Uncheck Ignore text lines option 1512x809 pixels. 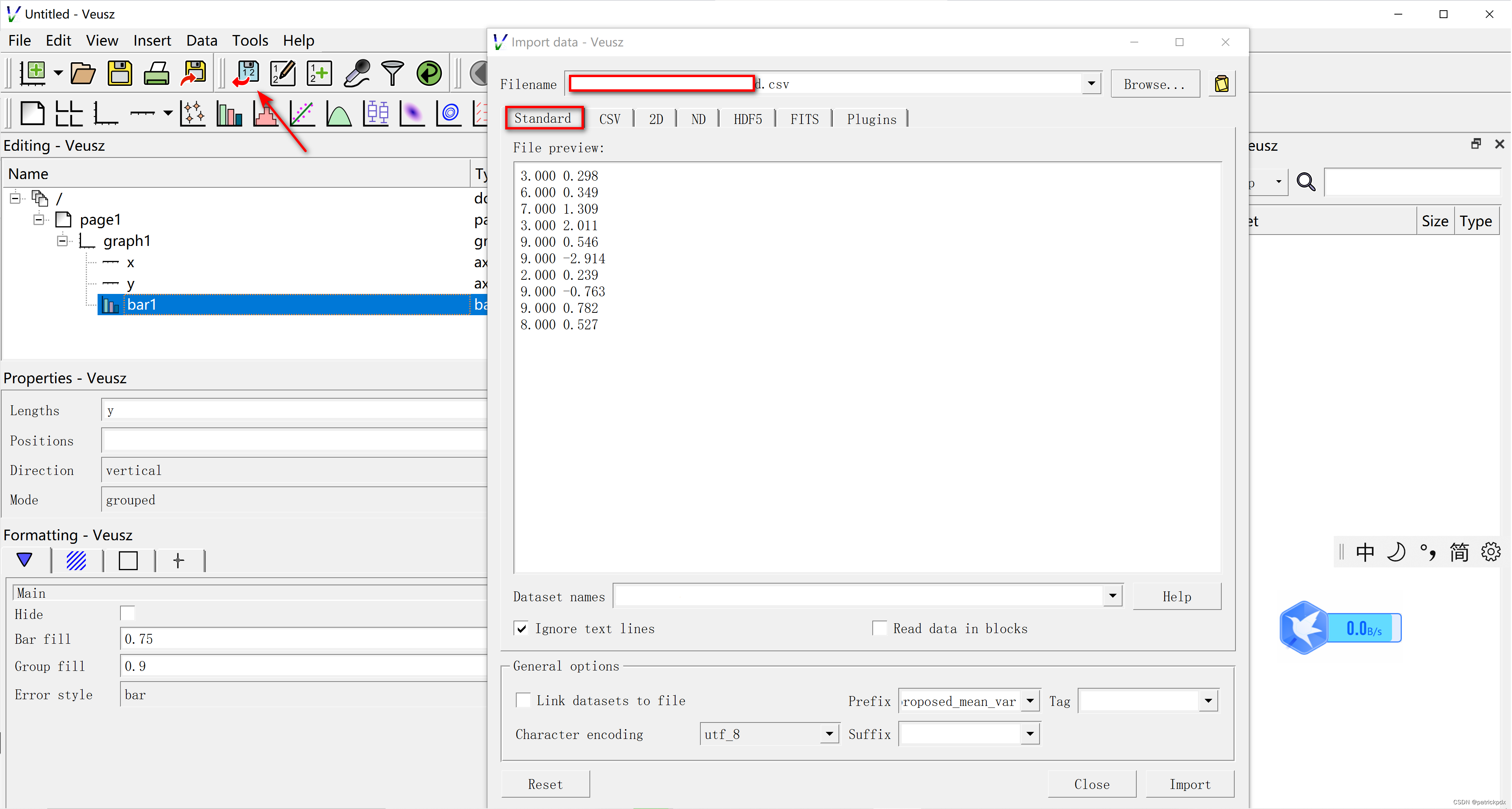coord(521,629)
